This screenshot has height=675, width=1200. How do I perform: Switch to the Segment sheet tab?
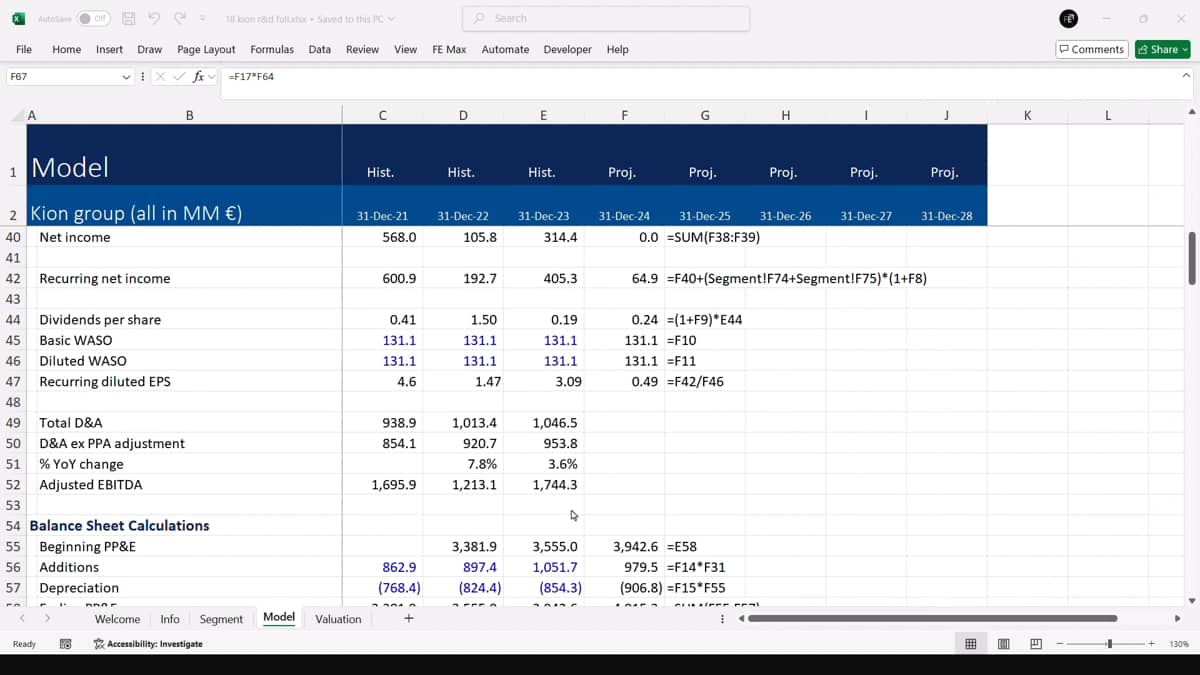pyautogui.click(x=221, y=619)
